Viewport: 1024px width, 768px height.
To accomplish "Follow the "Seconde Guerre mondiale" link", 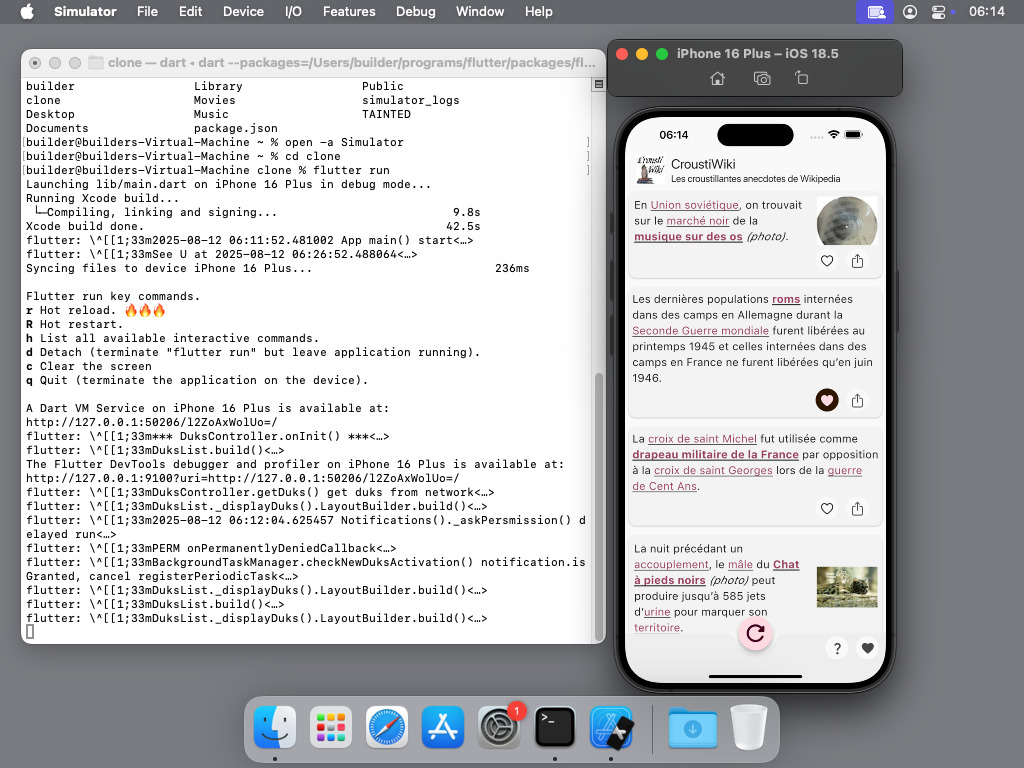I will pyautogui.click(x=700, y=330).
